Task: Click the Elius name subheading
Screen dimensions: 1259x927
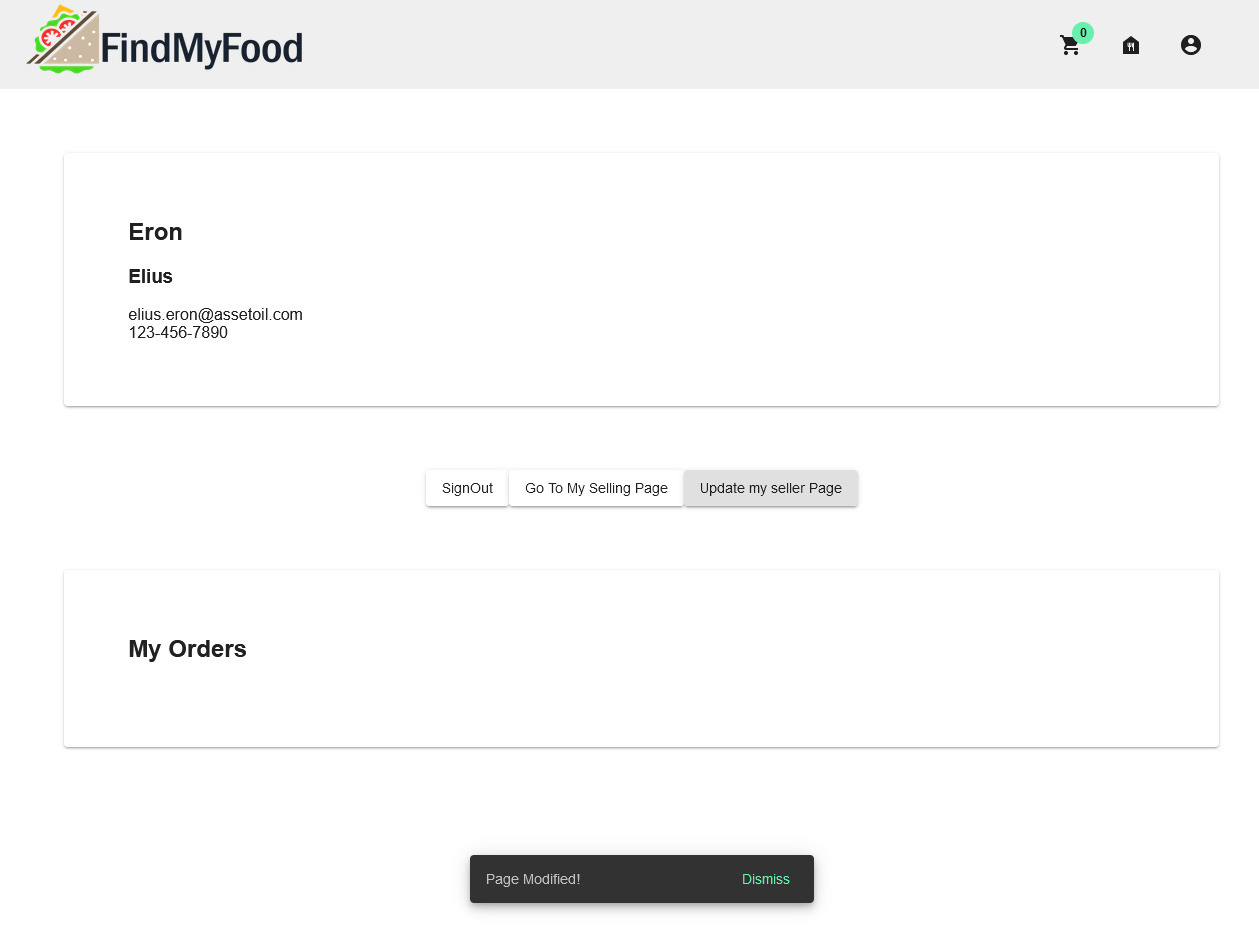Action: tap(151, 276)
